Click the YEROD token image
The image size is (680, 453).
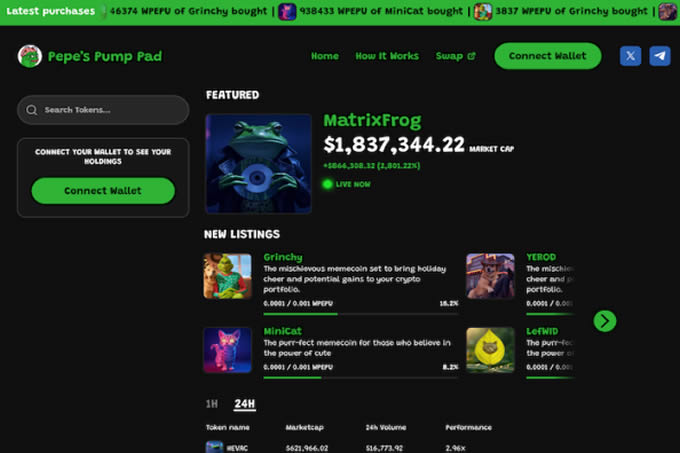(491, 276)
